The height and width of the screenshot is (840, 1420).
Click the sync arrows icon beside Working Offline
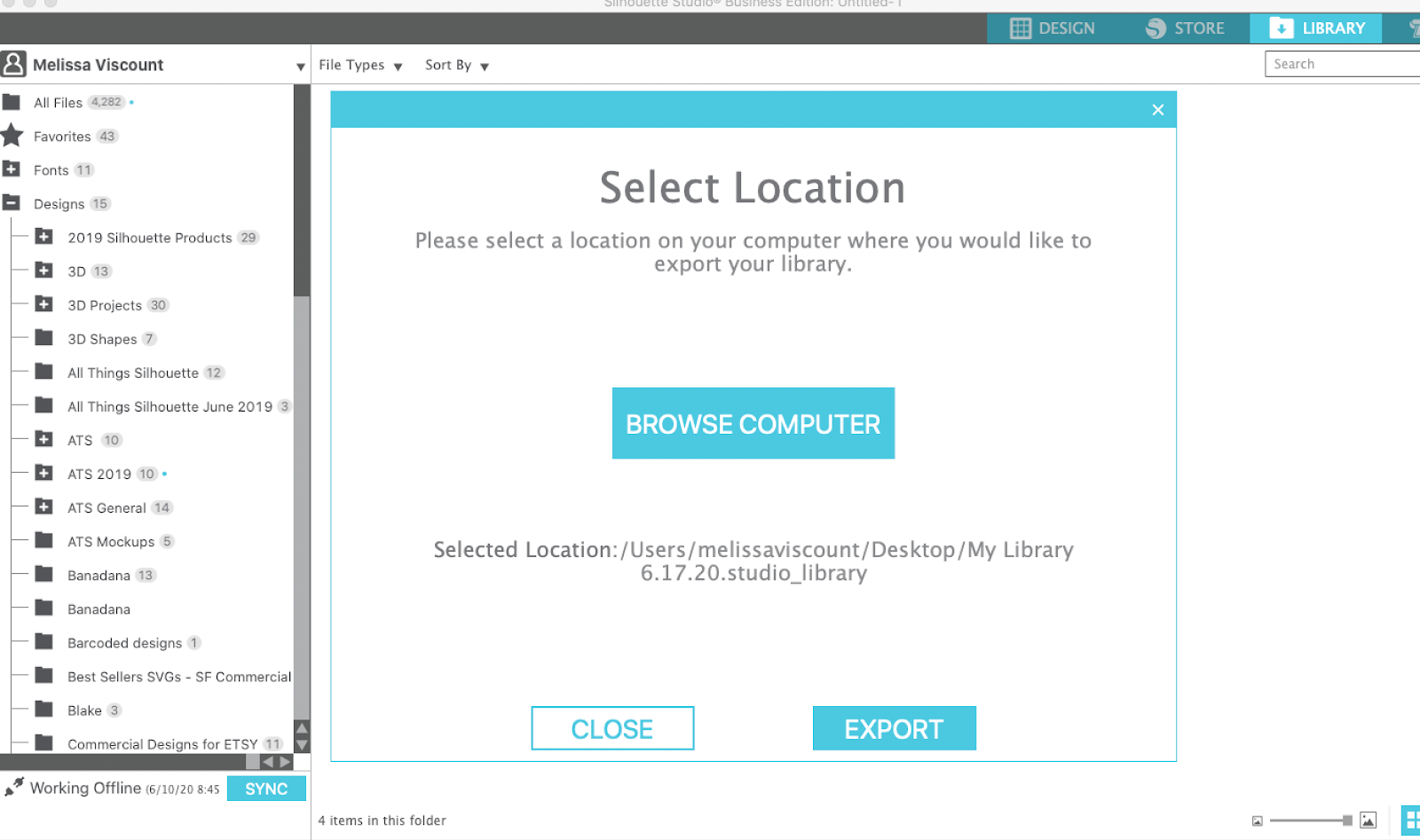(15, 785)
